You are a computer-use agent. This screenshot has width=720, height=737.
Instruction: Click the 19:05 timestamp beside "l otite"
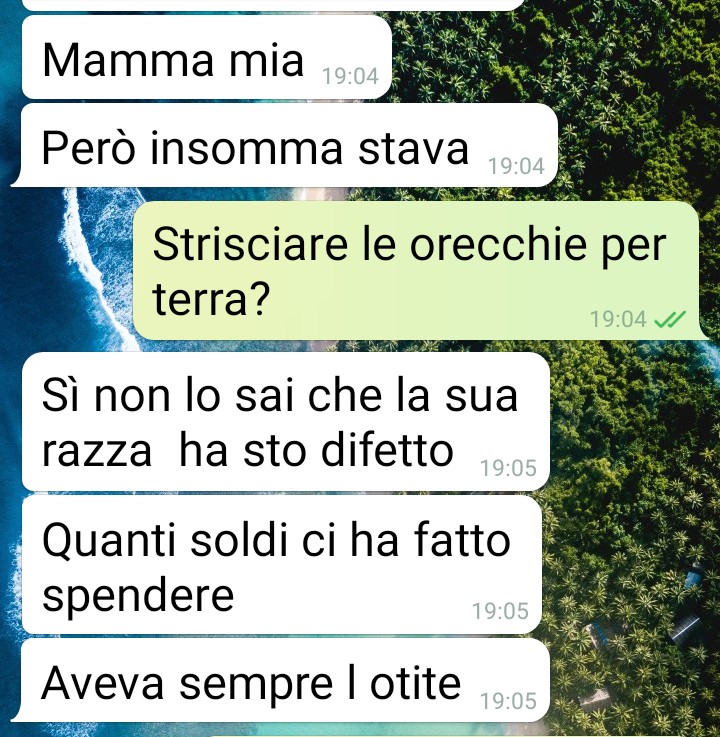508,701
